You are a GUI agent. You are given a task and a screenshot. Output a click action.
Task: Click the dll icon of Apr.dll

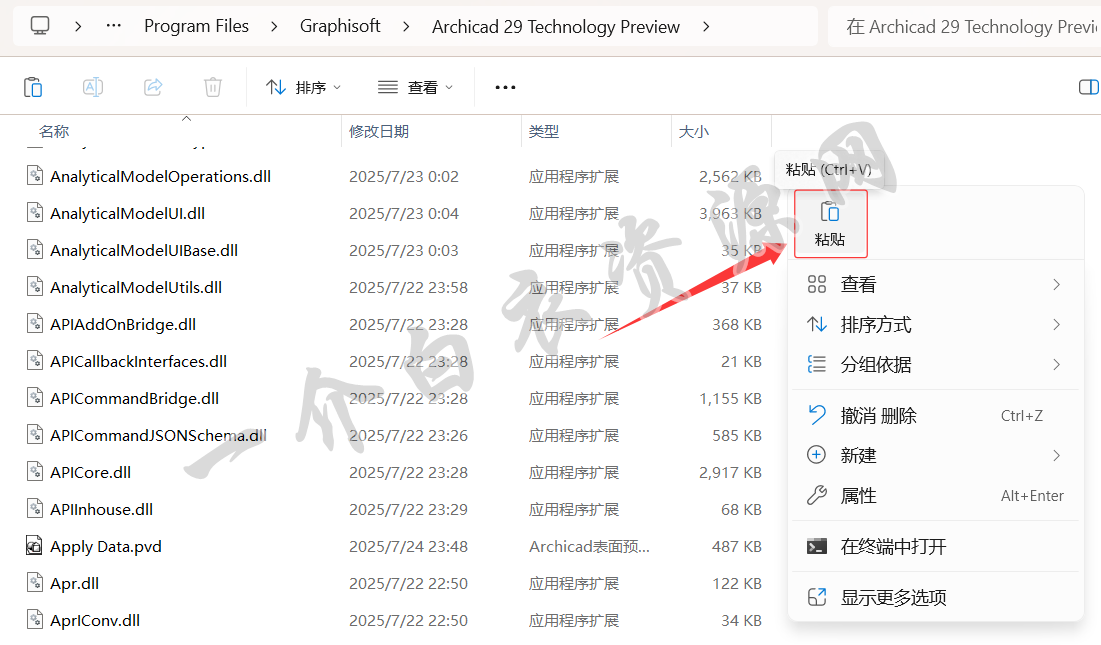coord(34,583)
